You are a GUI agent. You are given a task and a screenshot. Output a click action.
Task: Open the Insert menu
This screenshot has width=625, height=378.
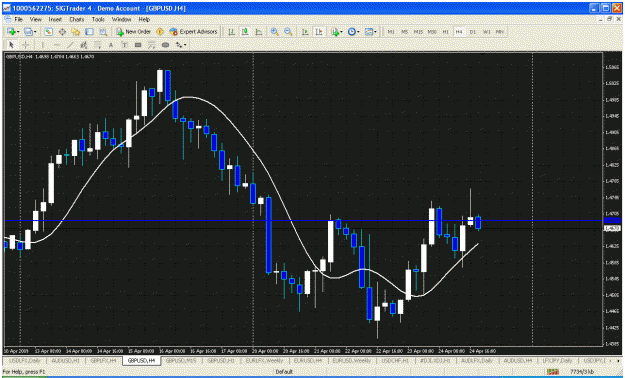55,19
